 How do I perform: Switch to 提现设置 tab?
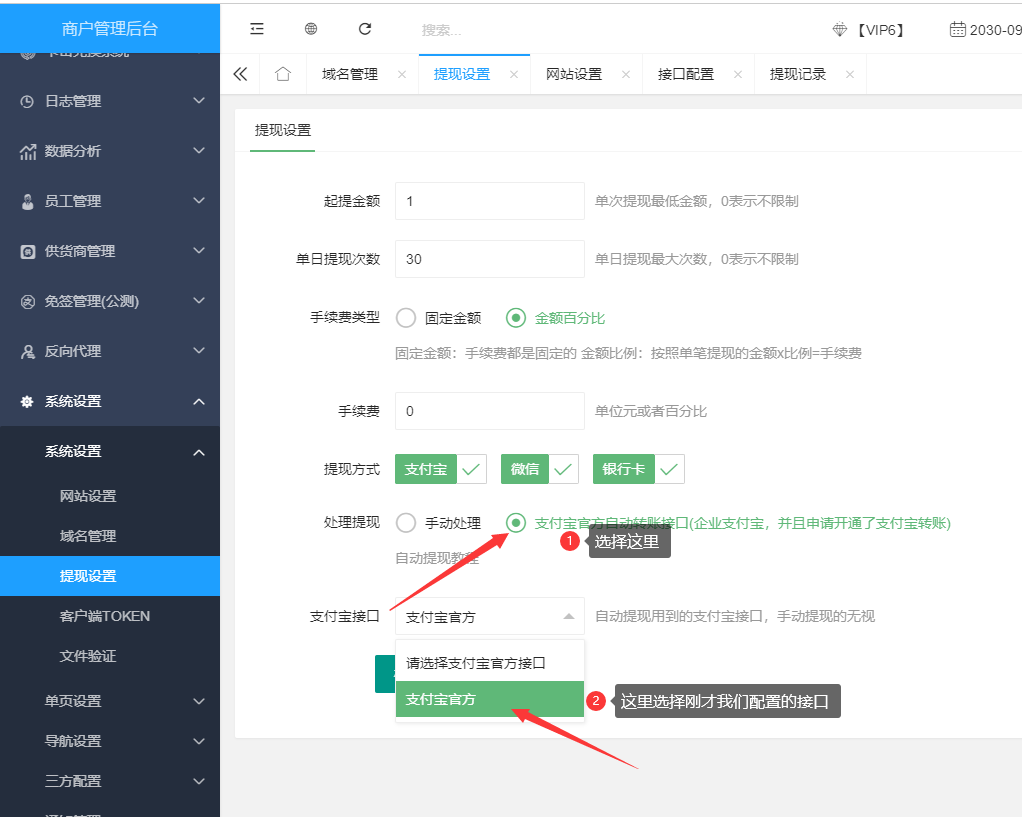(x=461, y=74)
